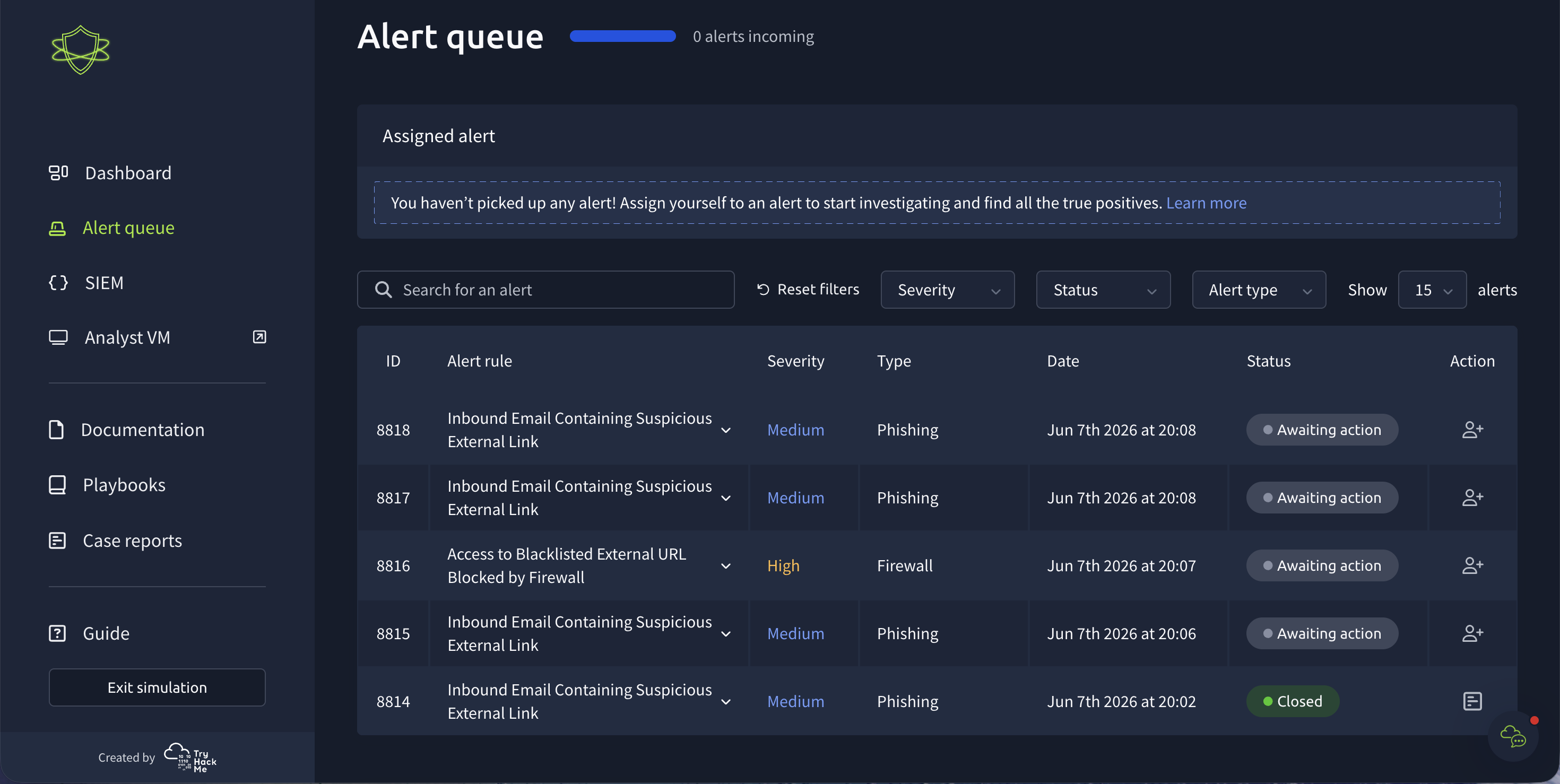1560x784 pixels.
Task: Assign yourself to alert 8816
Action: tap(1472, 565)
